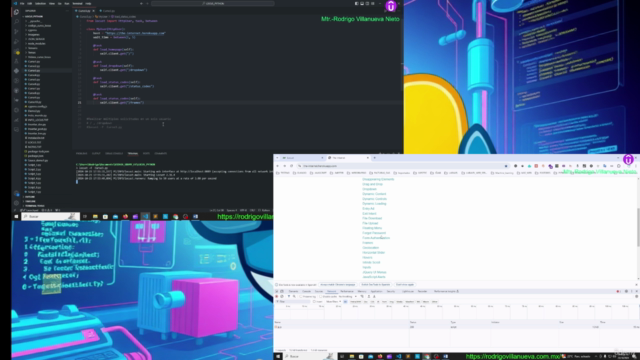Click the Switch DevTools language button
The image size is (640, 360).
click(x=376, y=284)
